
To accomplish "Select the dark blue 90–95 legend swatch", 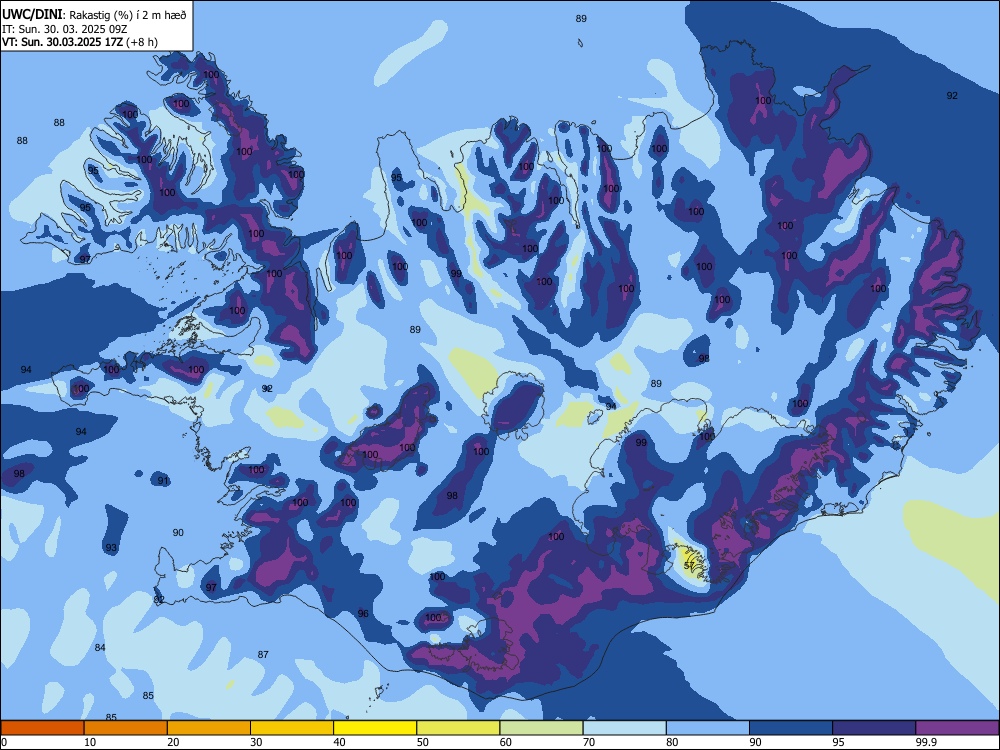I will click(x=791, y=728).
